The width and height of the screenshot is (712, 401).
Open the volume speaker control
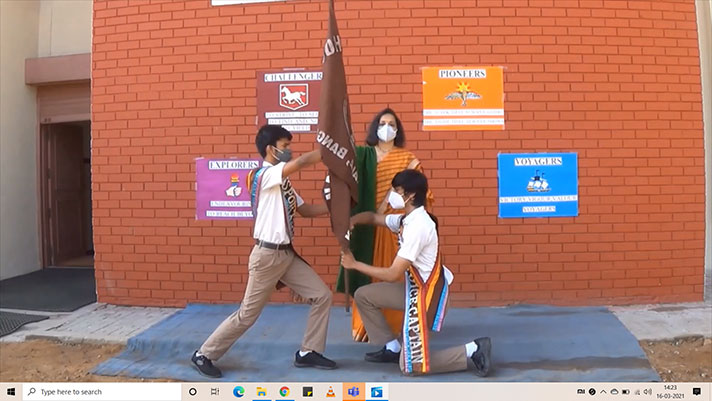(x=647, y=392)
